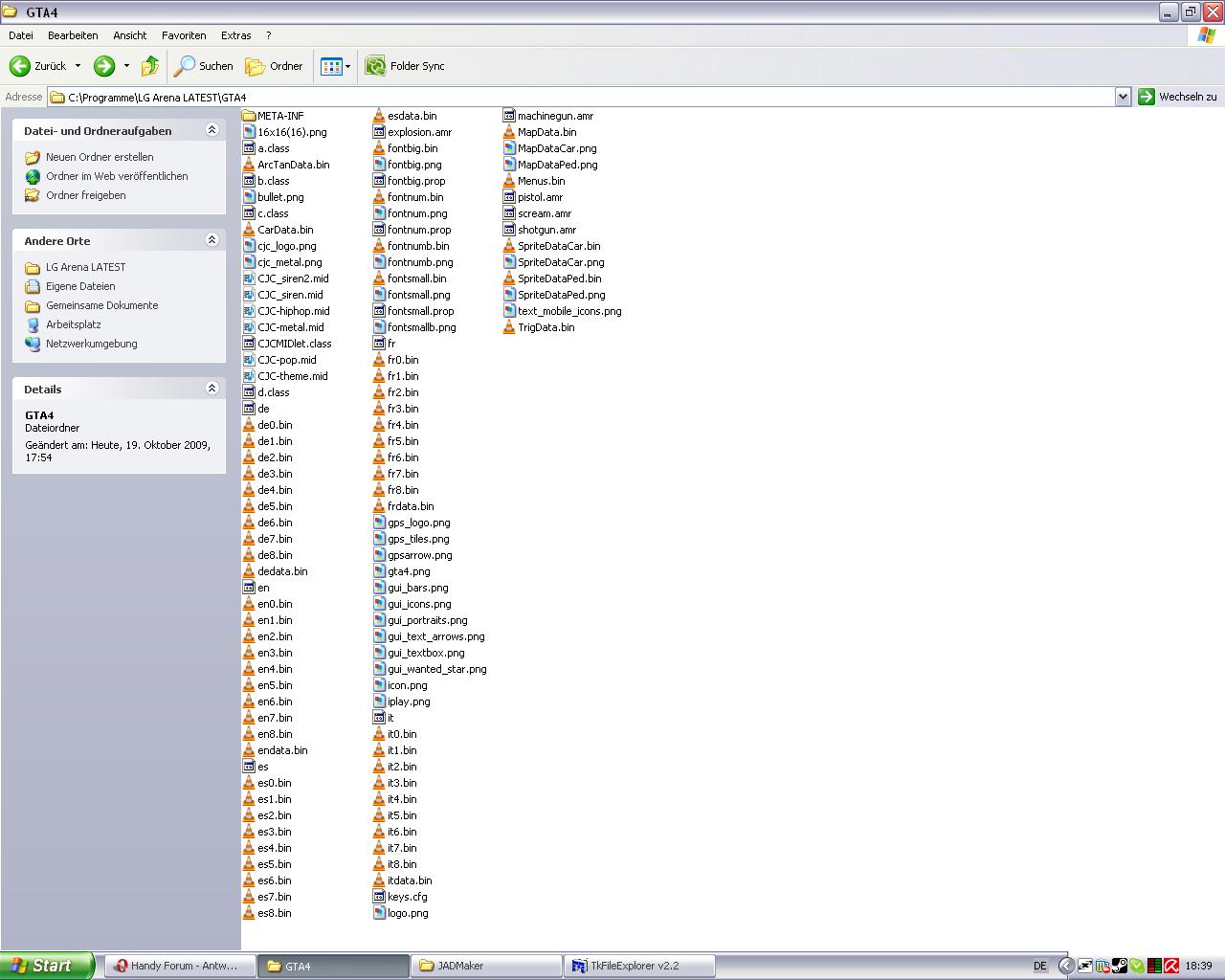The image size is (1225, 980).
Task: Open the Ansicht menu
Action: tap(130, 35)
